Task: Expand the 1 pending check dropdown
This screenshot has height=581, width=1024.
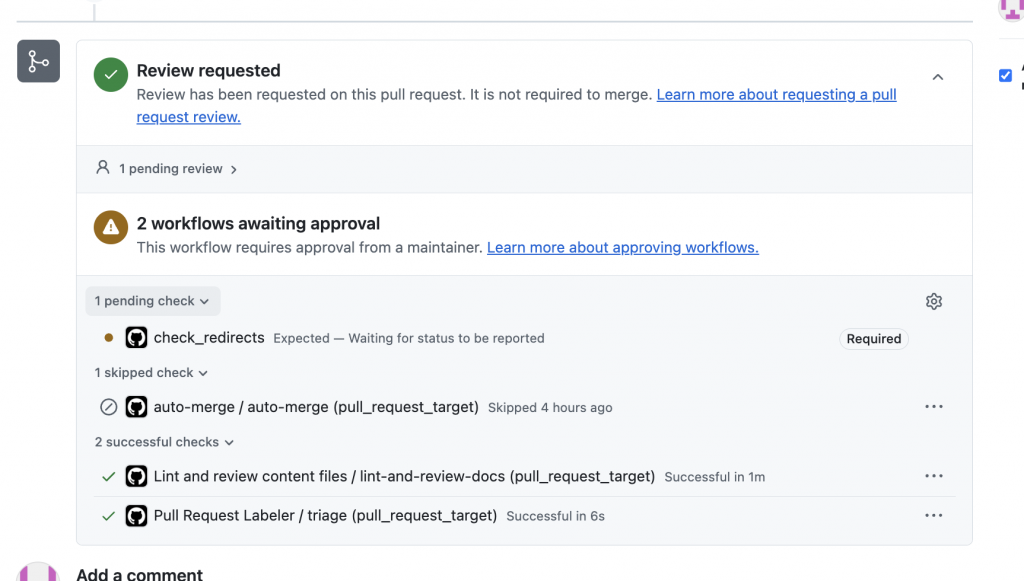Action: pos(152,301)
